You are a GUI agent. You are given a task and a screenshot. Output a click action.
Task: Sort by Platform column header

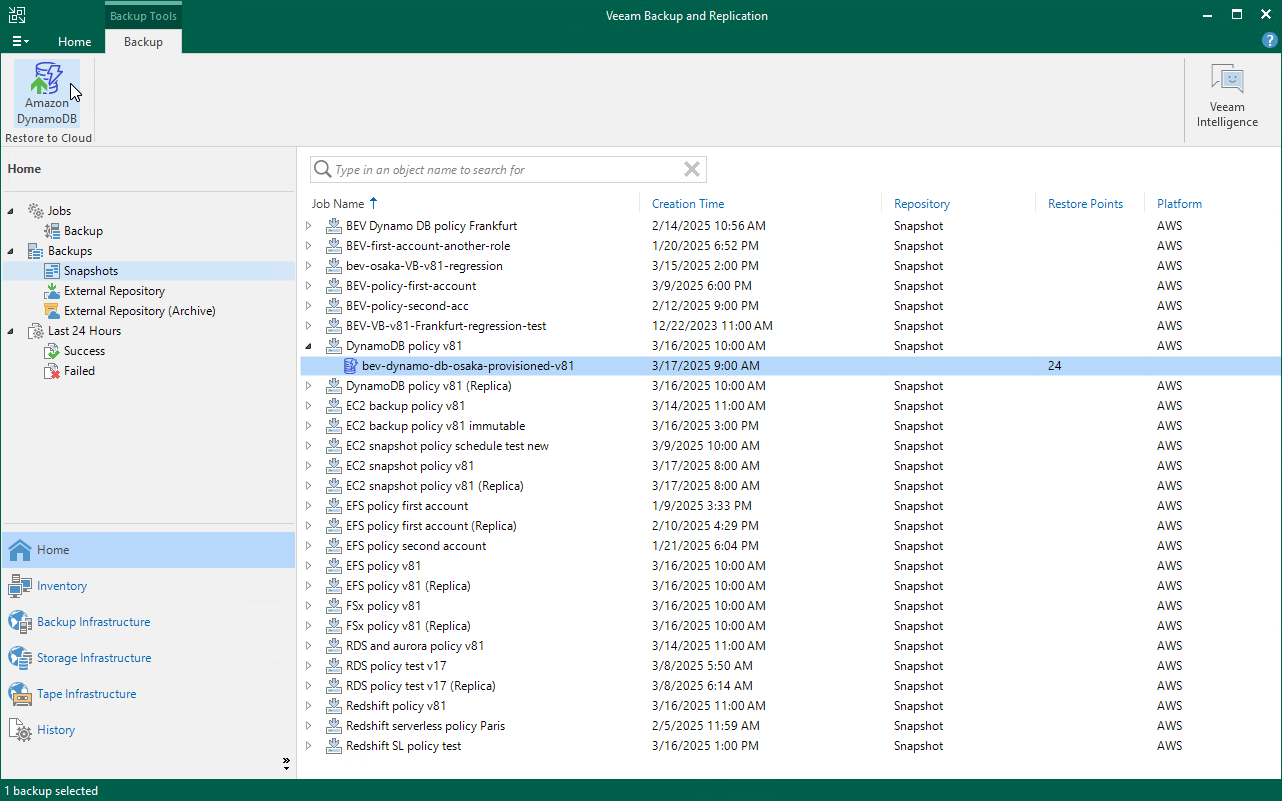(x=1179, y=203)
